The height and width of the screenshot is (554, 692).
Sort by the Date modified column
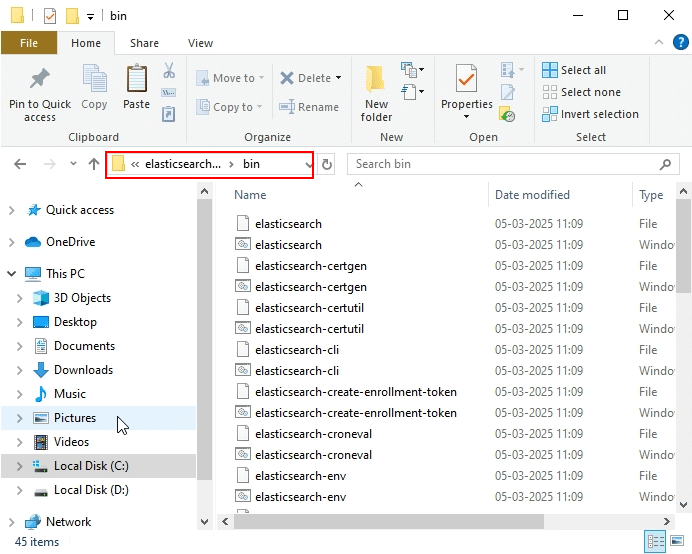click(532, 195)
